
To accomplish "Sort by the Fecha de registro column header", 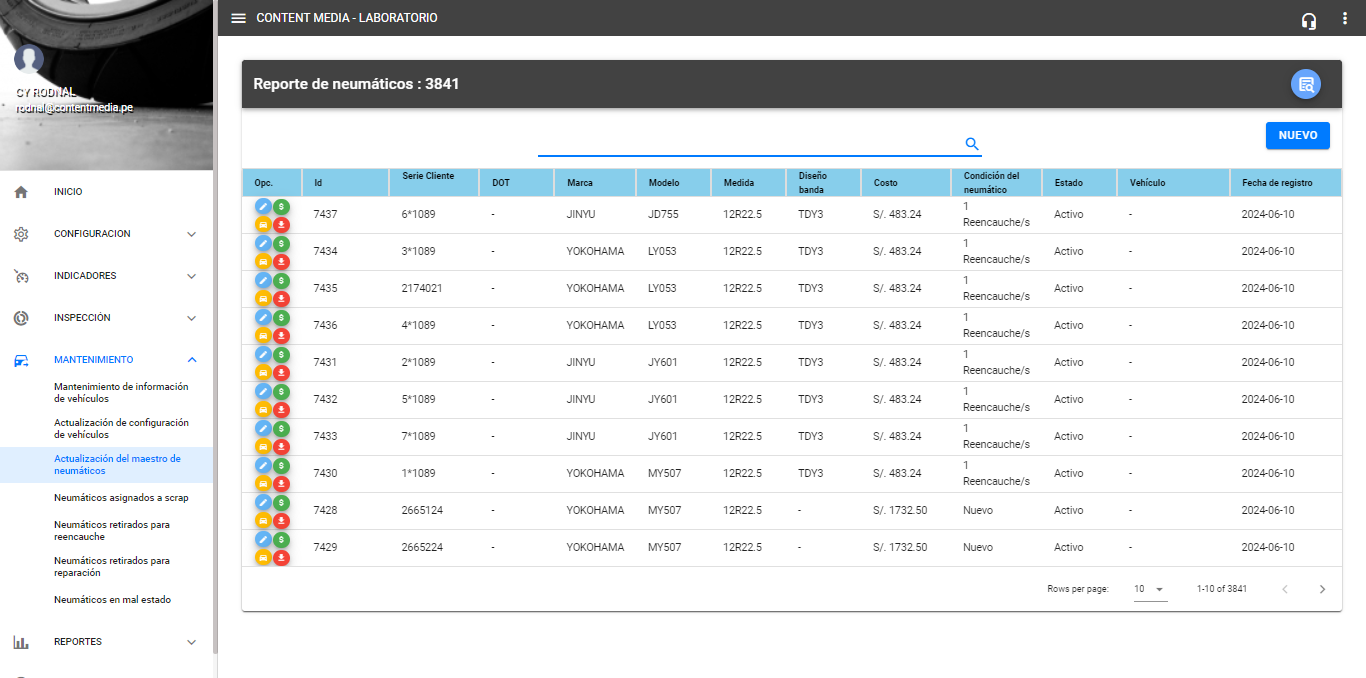I will (x=1276, y=183).
